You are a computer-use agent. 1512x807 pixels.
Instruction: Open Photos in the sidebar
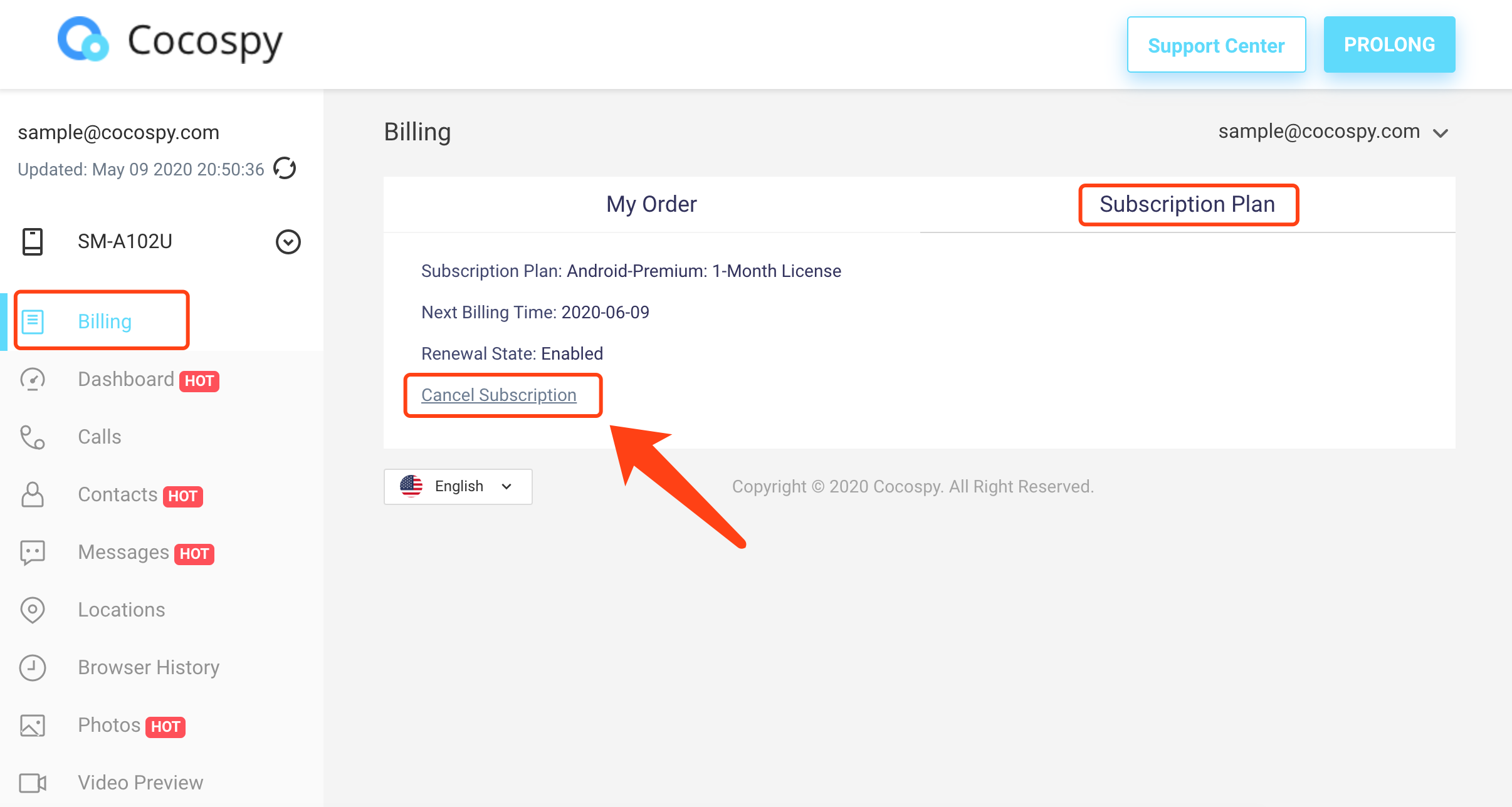(109, 725)
